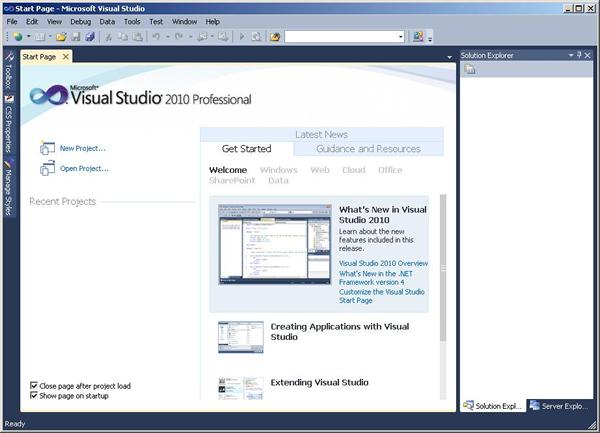Open the Test menu
The width and height of the screenshot is (600, 433).
[156, 21]
